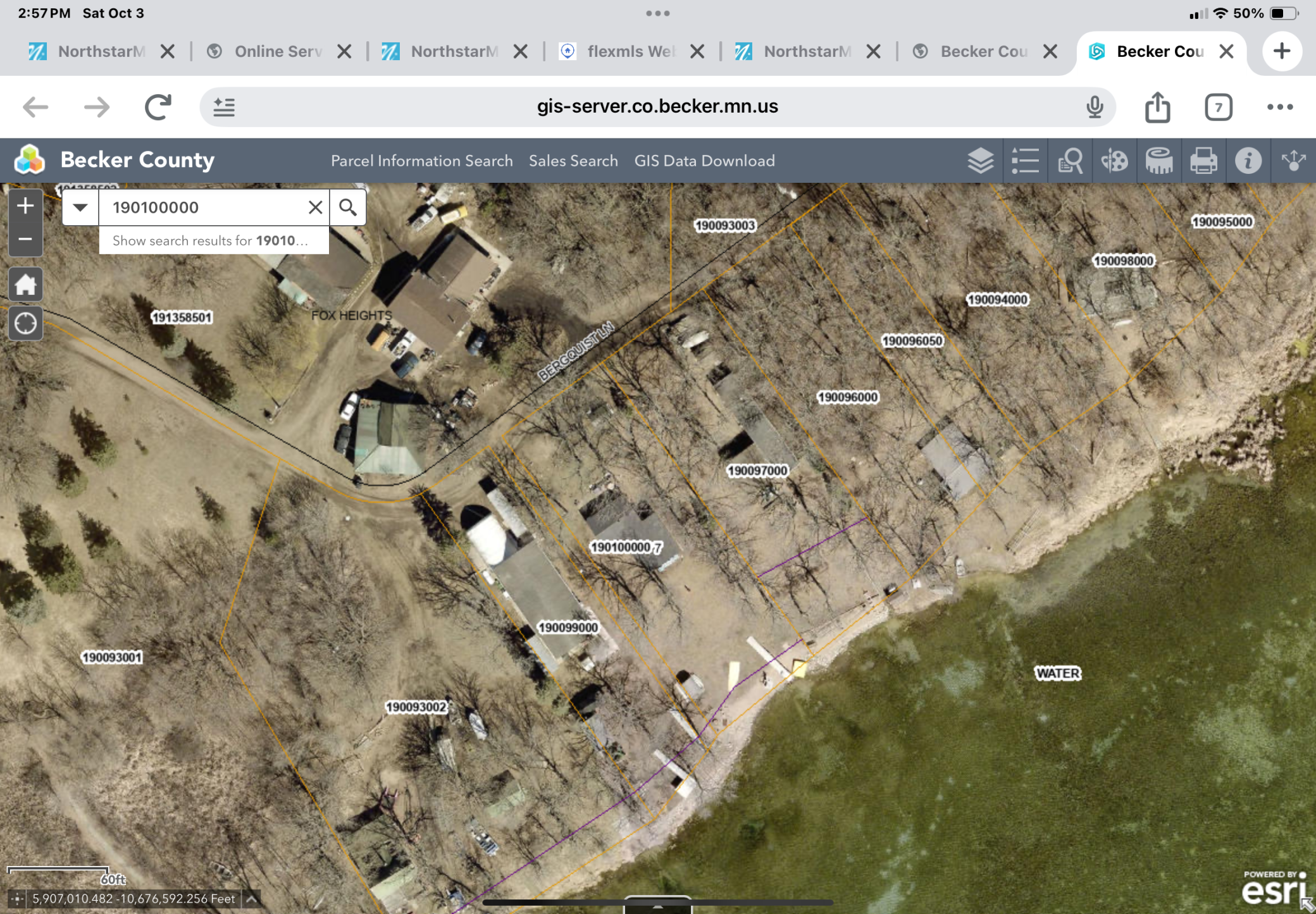
Task: Open GIS Data Download link
Action: 704,161
